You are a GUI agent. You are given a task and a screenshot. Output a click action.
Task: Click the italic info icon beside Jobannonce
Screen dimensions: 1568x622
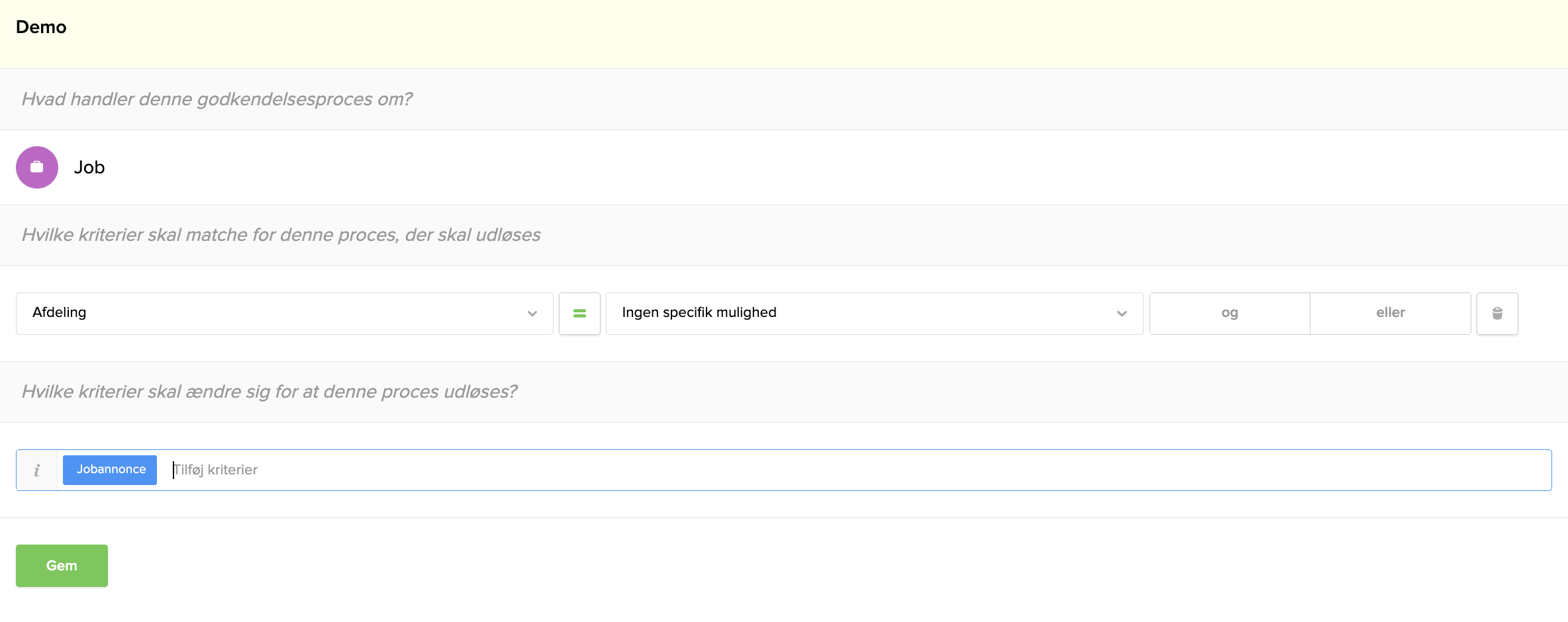pos(37,470)
